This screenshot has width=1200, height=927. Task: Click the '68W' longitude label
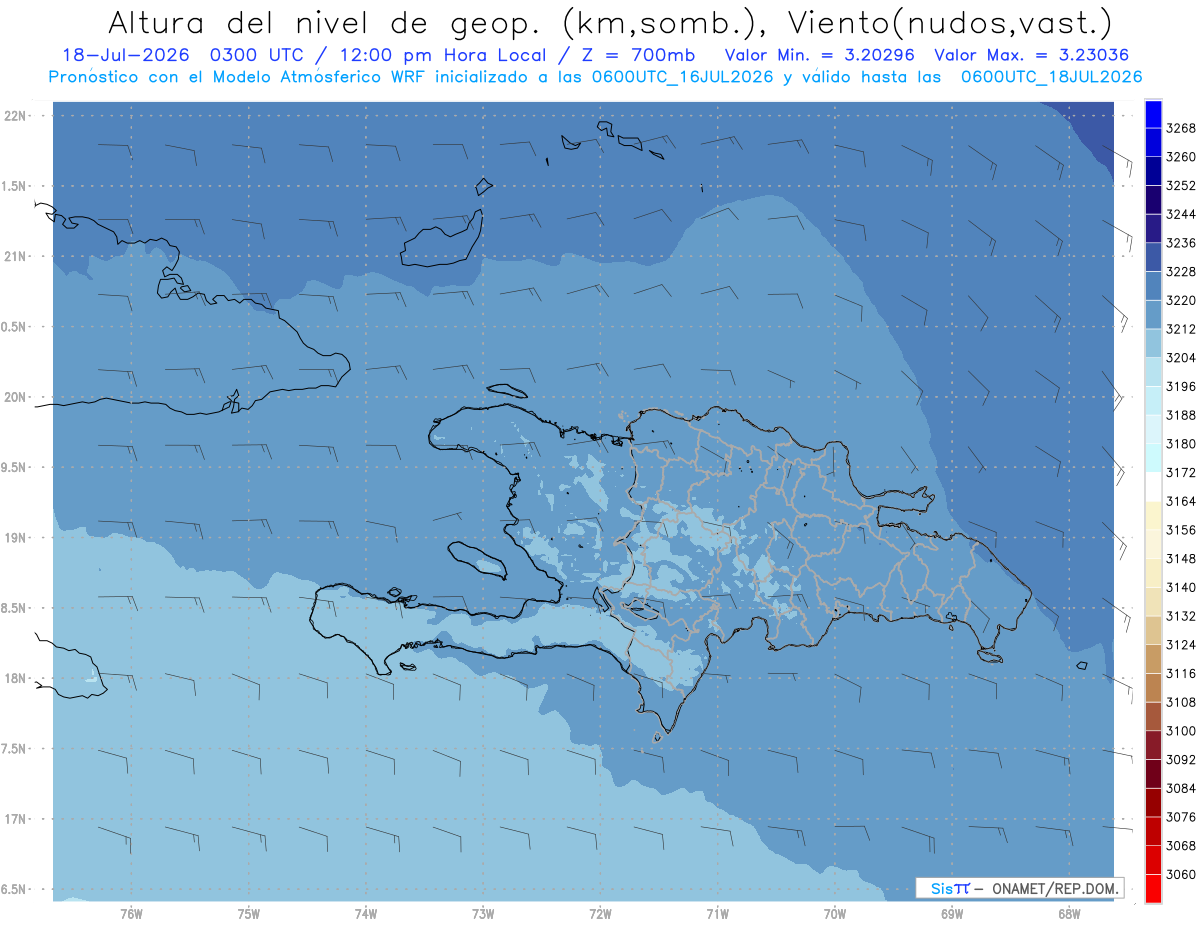1068,914
